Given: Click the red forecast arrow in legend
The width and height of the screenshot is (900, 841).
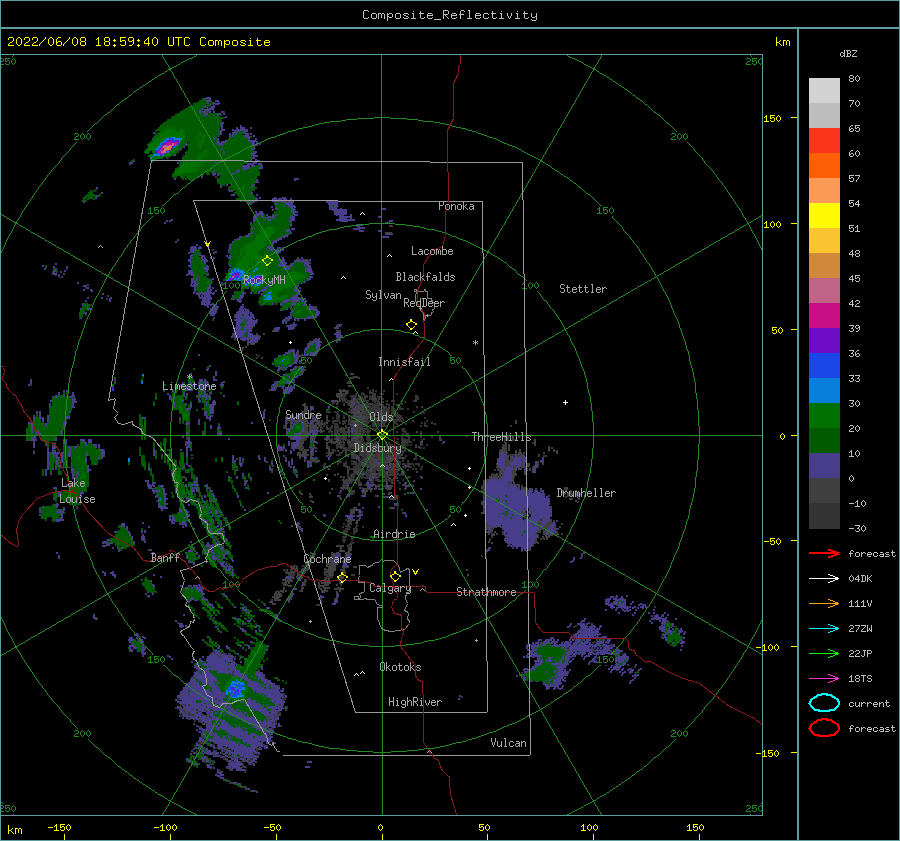Looking at the screenshot, I should [x=824, y=553].
